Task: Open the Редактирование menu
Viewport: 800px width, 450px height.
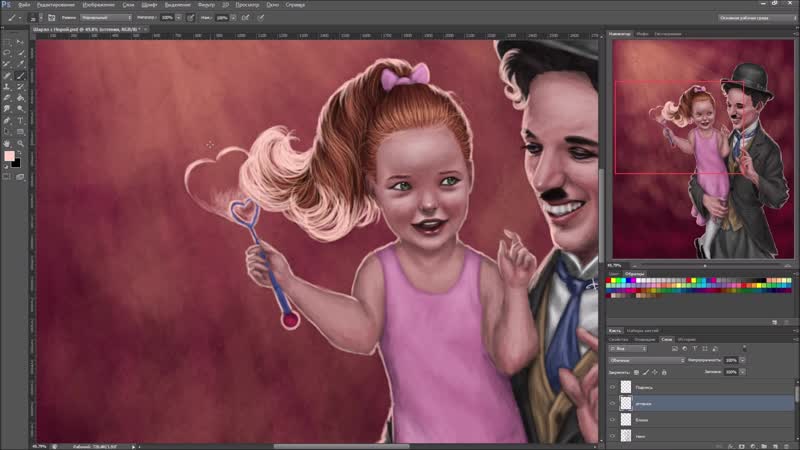Action: [56, 5]
